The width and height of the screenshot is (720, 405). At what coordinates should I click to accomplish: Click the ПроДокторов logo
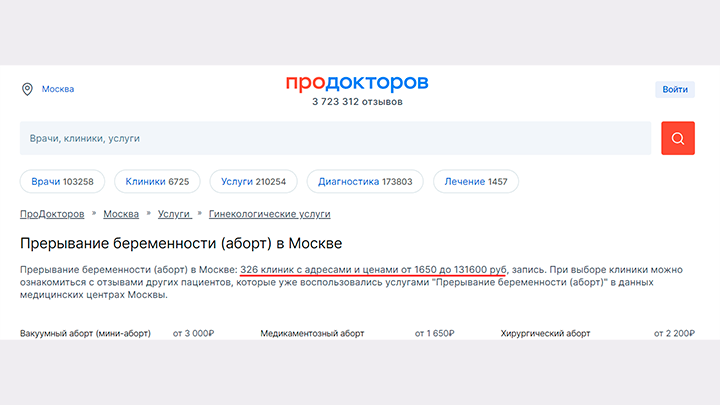point(356,81)
